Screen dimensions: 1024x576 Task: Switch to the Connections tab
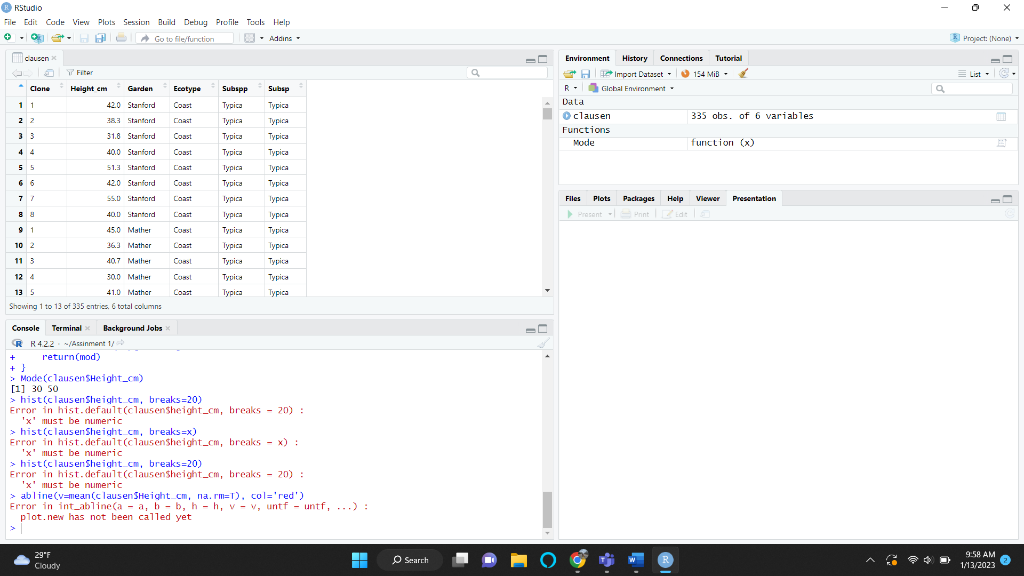click(681, 58)
